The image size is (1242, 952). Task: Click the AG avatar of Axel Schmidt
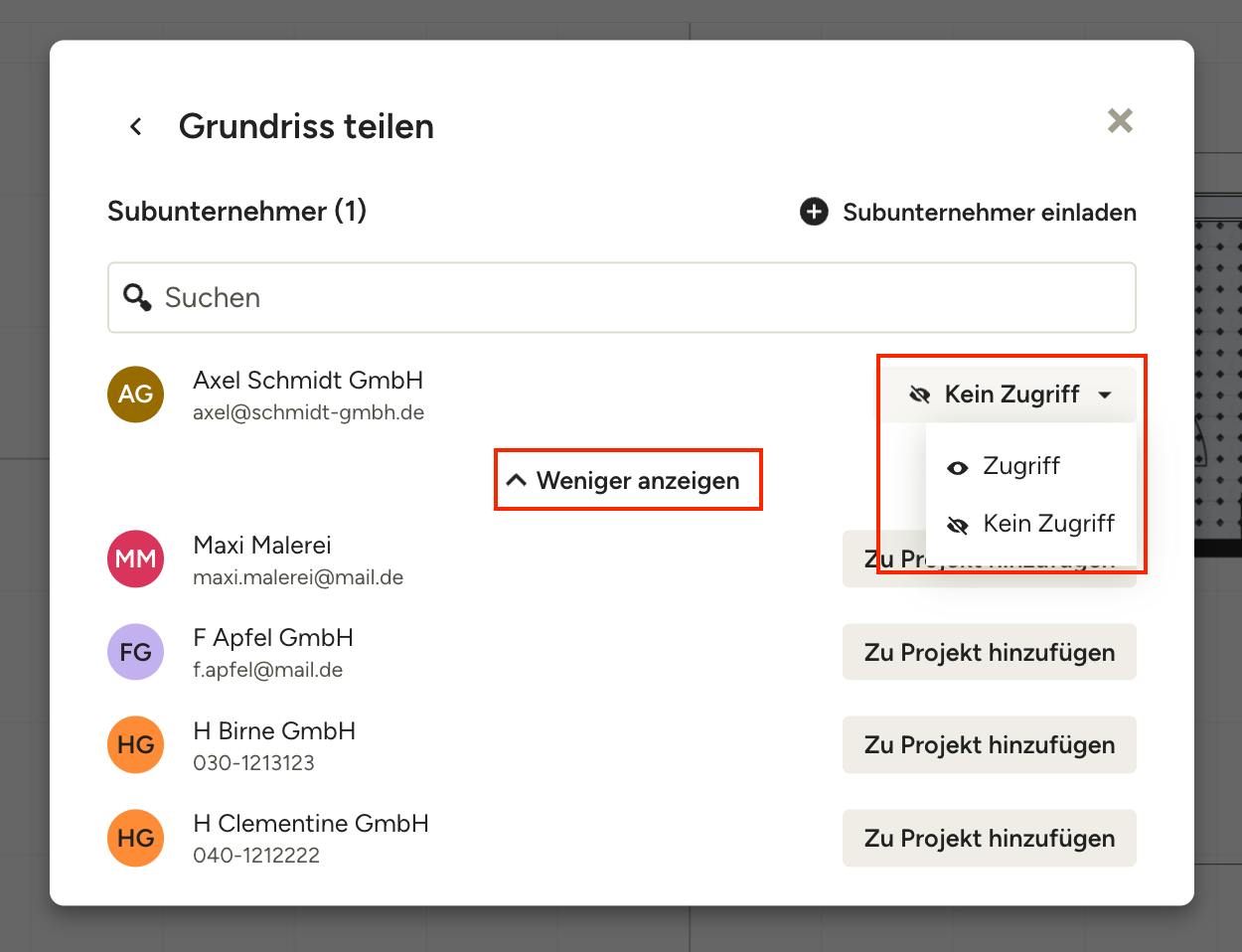tap(135, 395)
